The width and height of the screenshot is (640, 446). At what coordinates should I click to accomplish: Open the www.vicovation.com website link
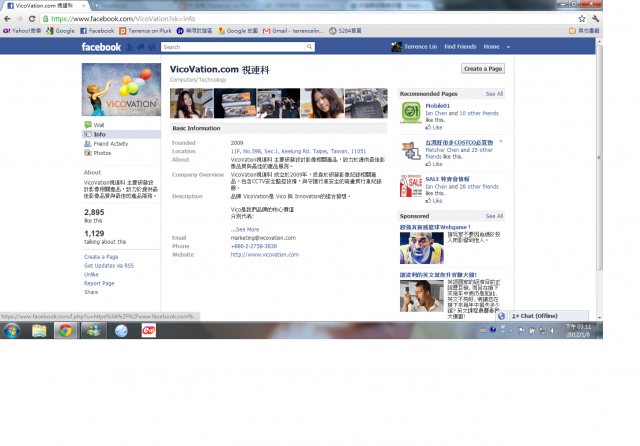pos(265,255)
